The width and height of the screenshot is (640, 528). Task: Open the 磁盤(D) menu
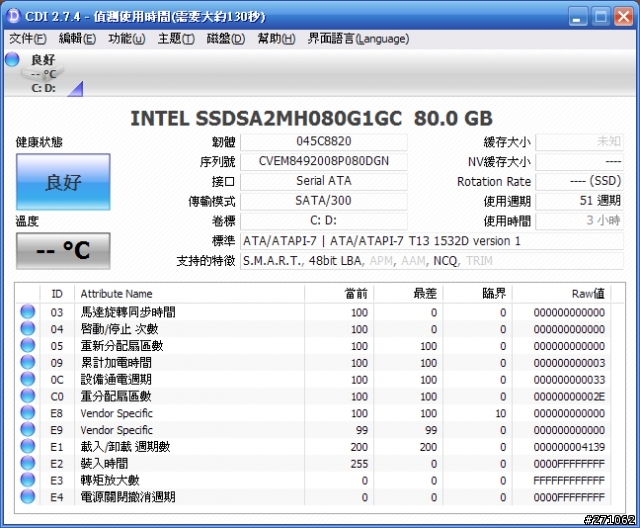(x=226, y=39)
